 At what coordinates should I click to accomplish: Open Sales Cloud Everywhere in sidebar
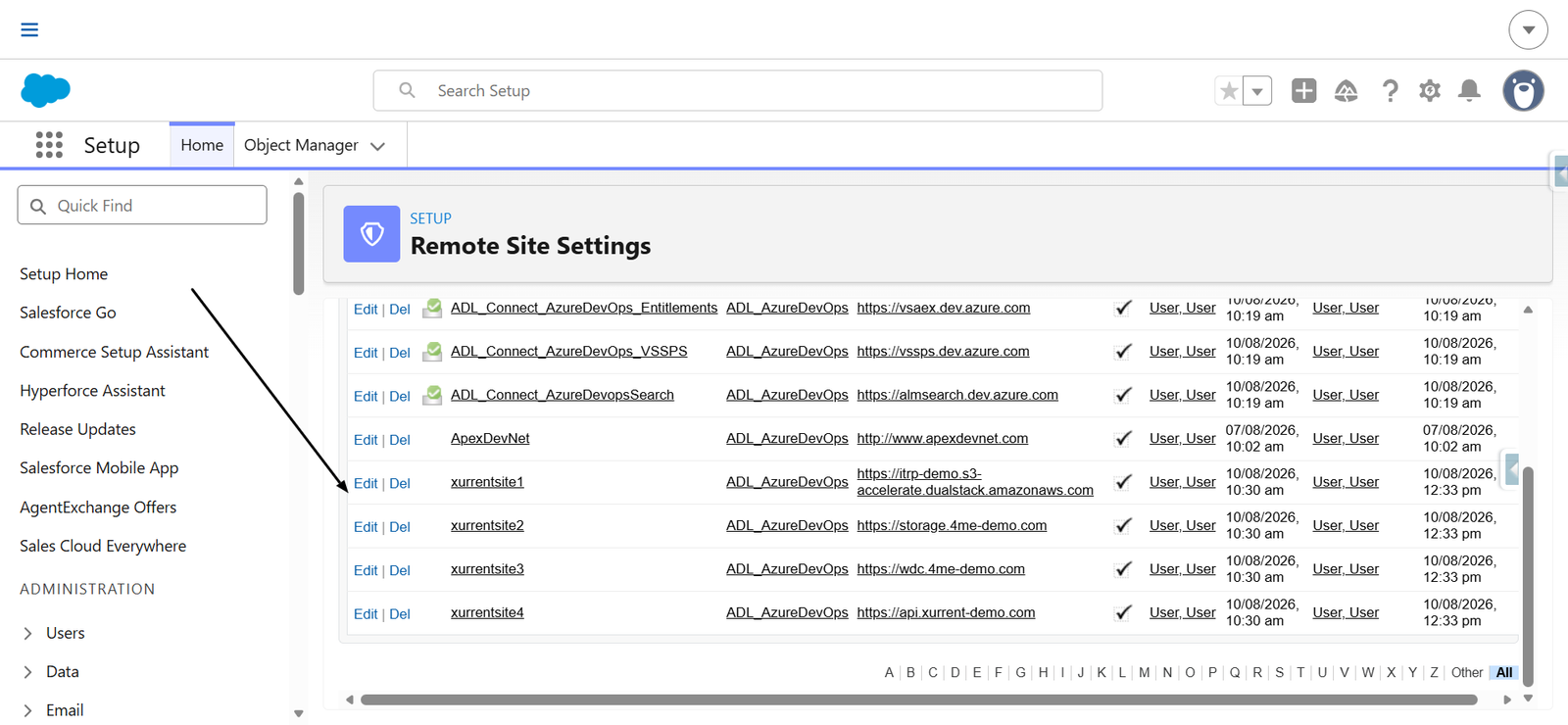[x=103, y=546]
